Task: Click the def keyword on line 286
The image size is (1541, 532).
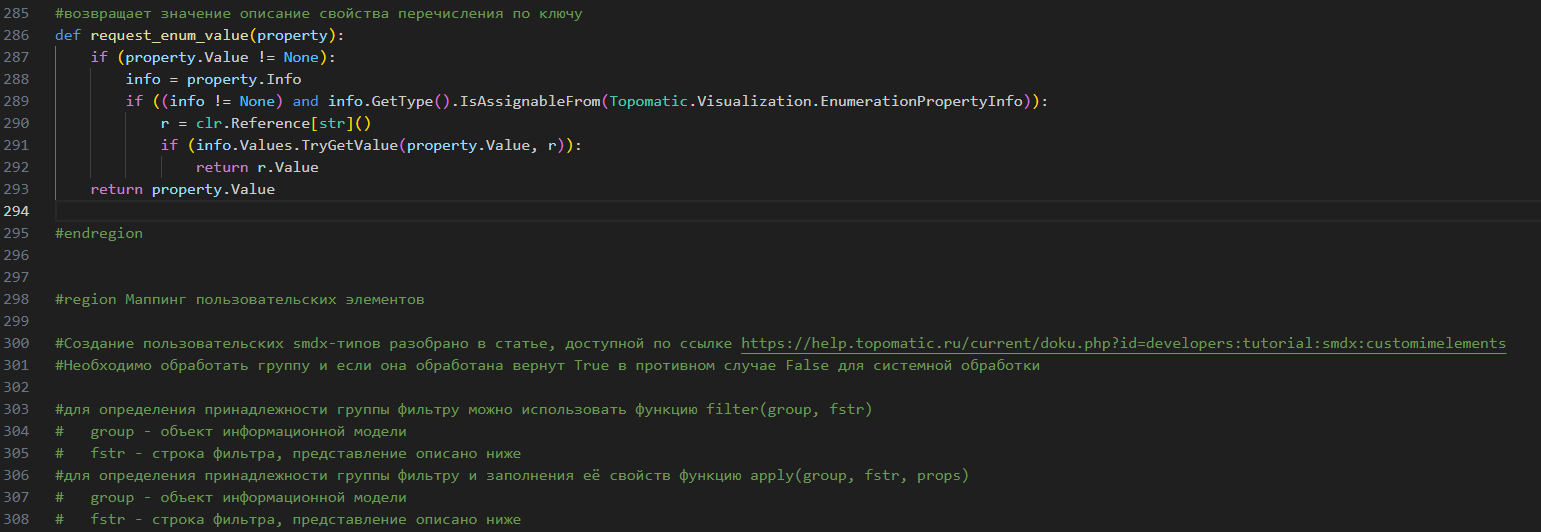Action: coord(68,35)
